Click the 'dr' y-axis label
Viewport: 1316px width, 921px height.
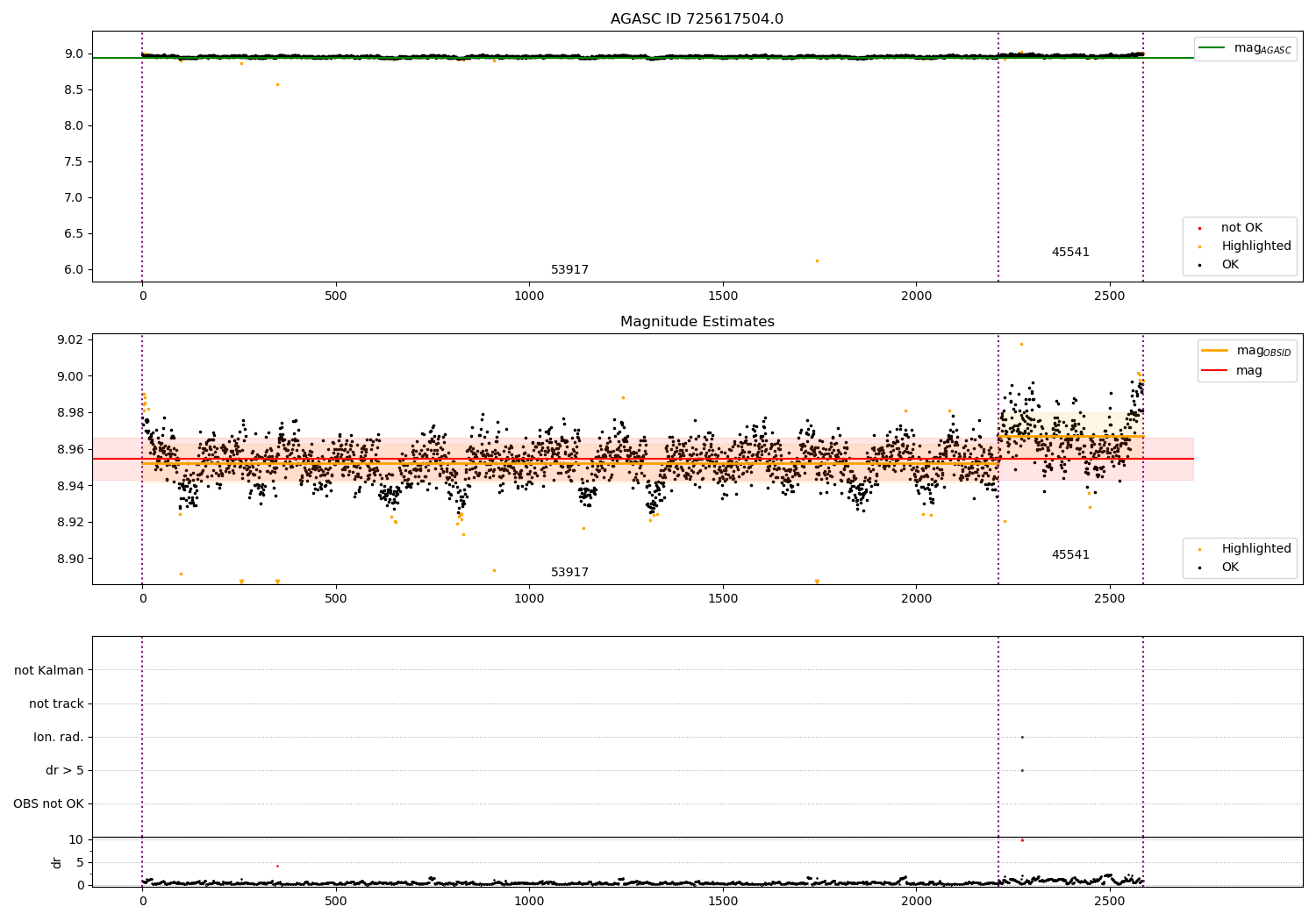[57, 862]
